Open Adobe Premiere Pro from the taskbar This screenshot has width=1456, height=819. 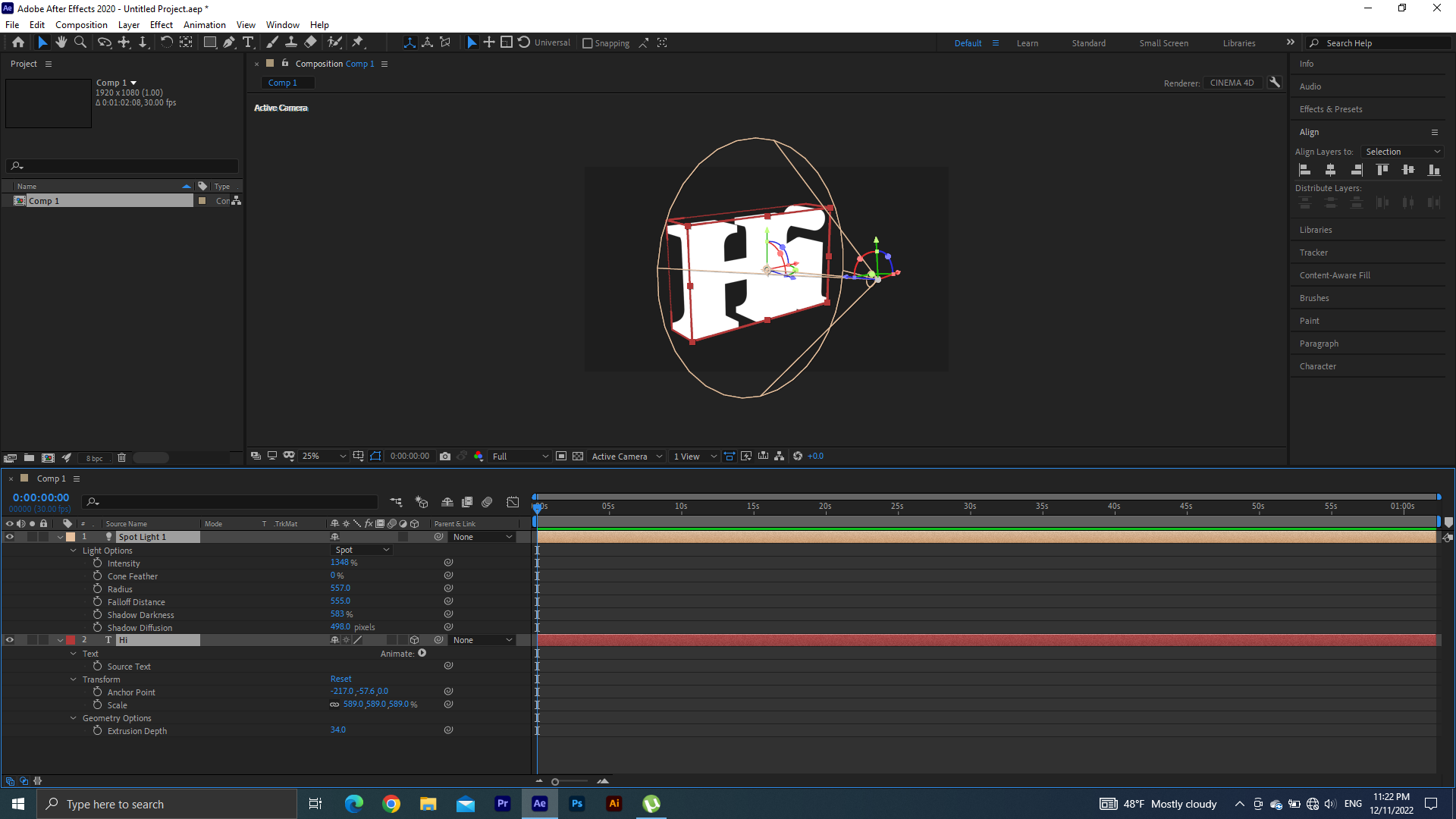tap(503, 804)
